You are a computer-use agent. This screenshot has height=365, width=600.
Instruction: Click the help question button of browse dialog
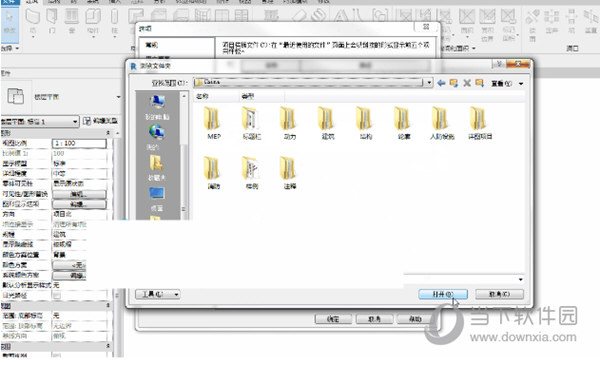[x=499, y=64]
